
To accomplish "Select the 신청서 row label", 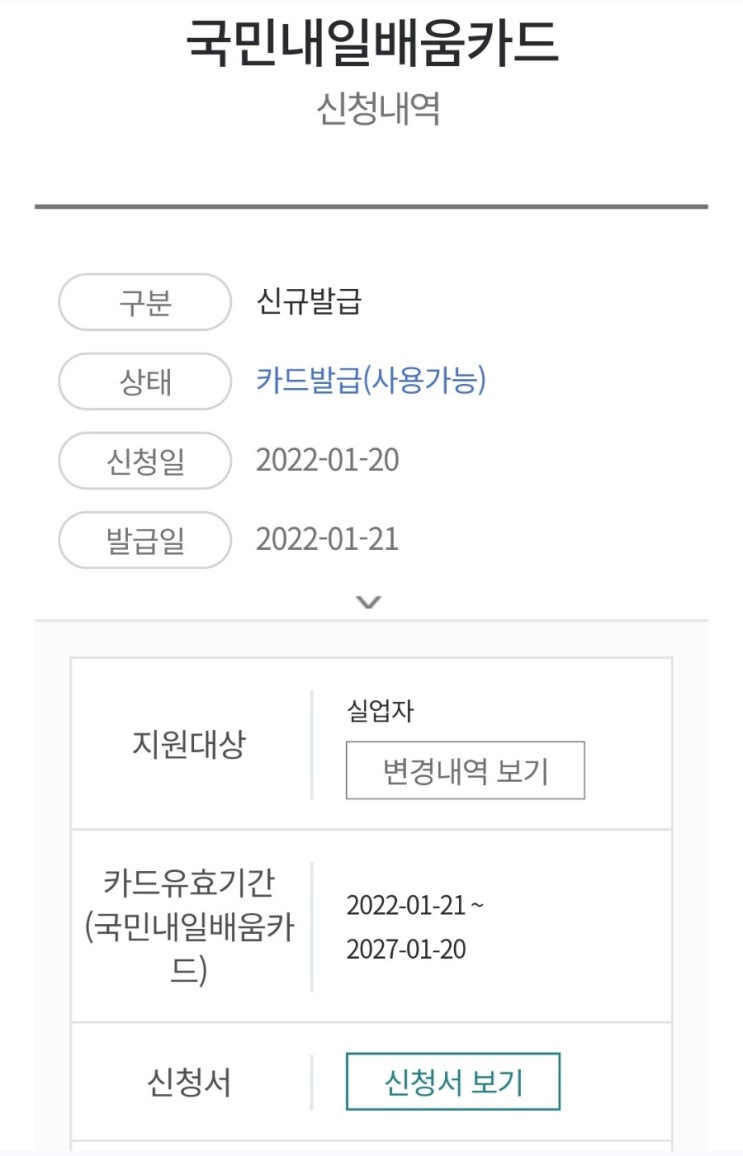I will pos(188,1083).
